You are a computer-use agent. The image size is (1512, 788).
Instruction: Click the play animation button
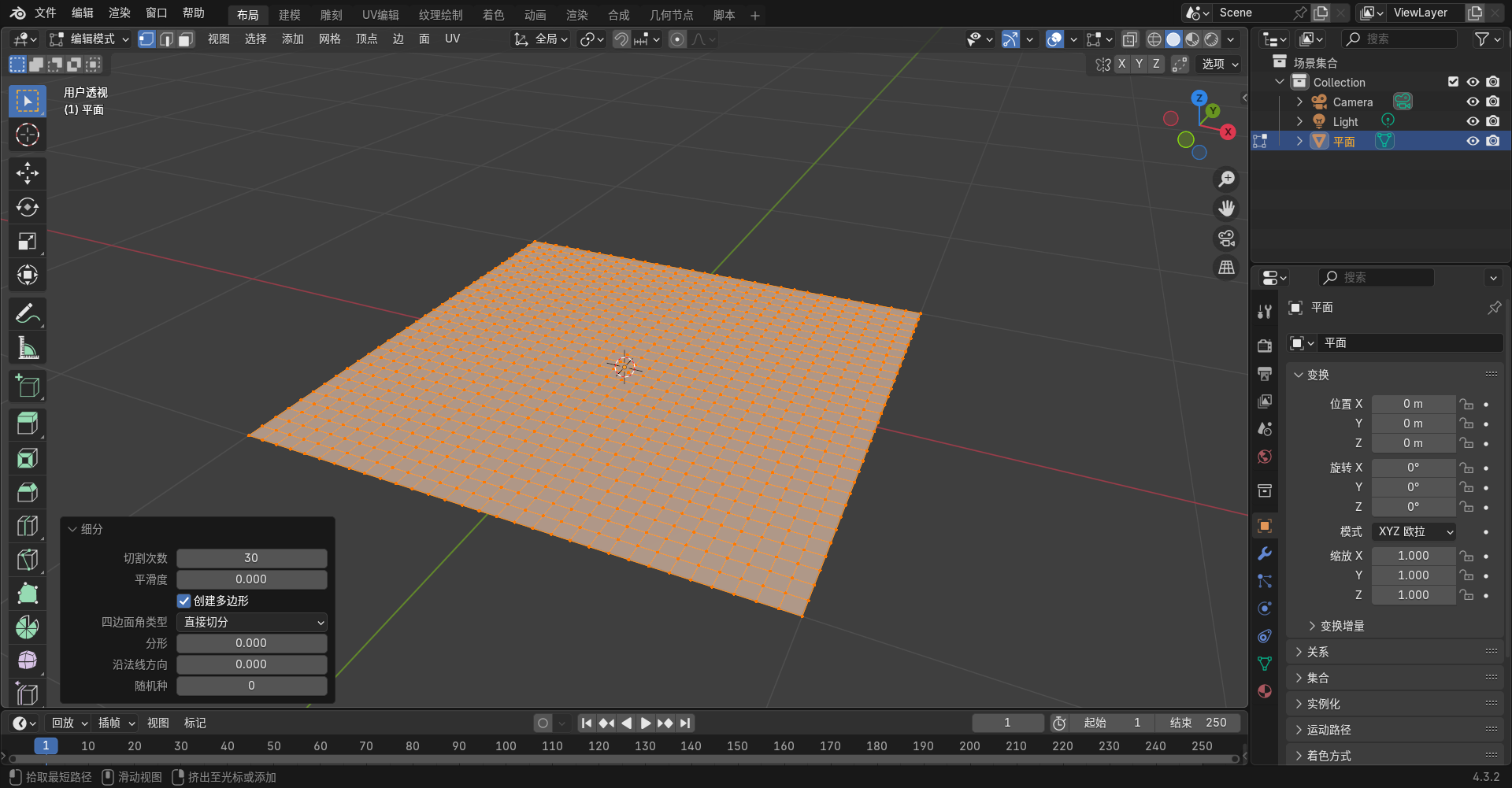[x=645, y=723]
